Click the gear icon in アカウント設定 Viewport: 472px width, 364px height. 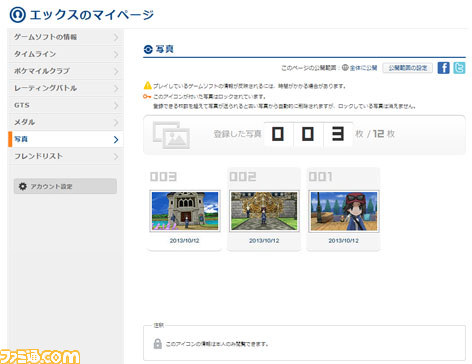pyautogui.click(x=23, y=186)
